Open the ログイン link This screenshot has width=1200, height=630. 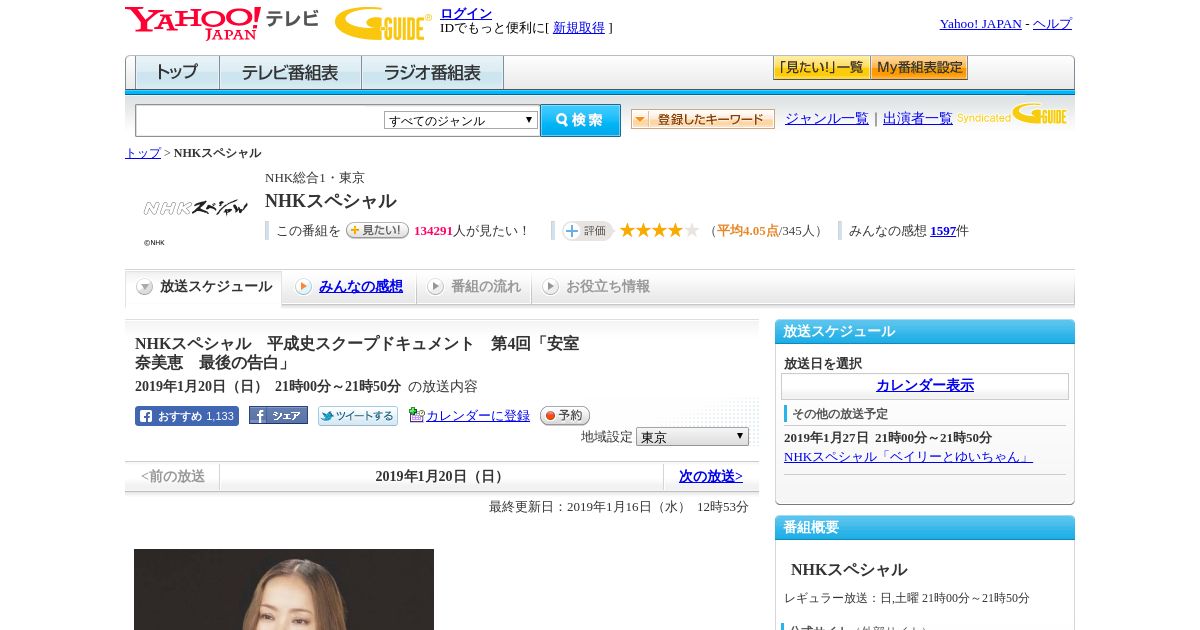[x=466, y=13]
